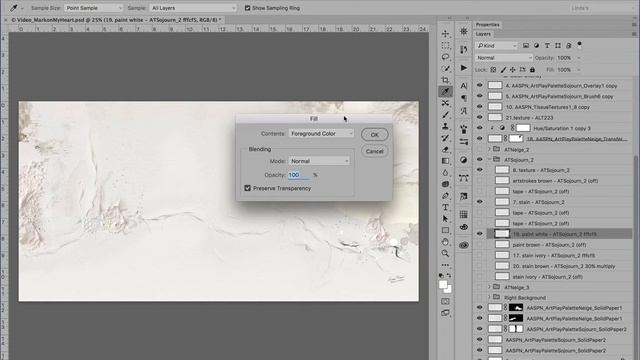Viewport: 640px width, 360px height.
Task: Select the Gradient tool
Action: click(x=445, y=161)
